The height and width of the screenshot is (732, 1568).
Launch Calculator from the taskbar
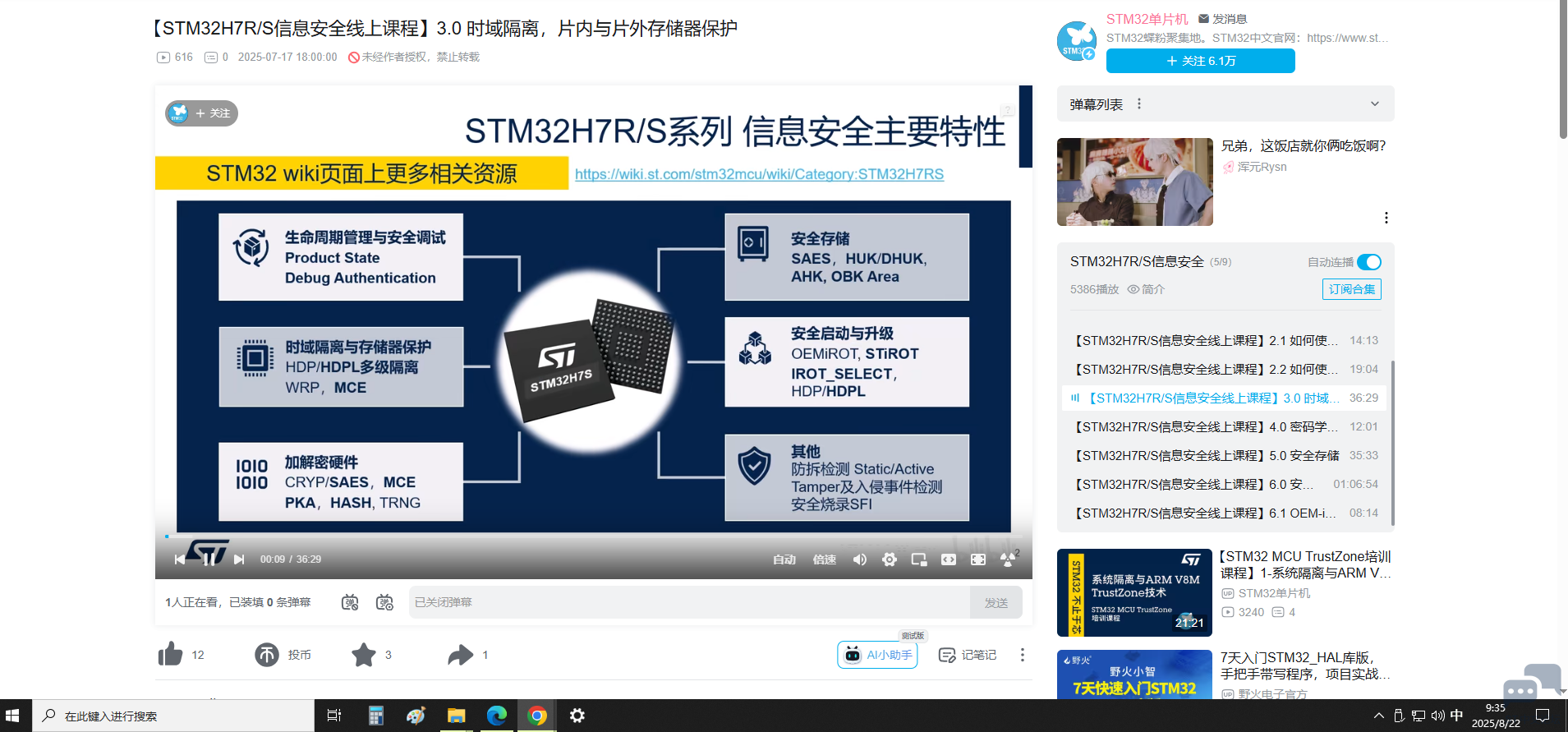(x=375, y=716)
